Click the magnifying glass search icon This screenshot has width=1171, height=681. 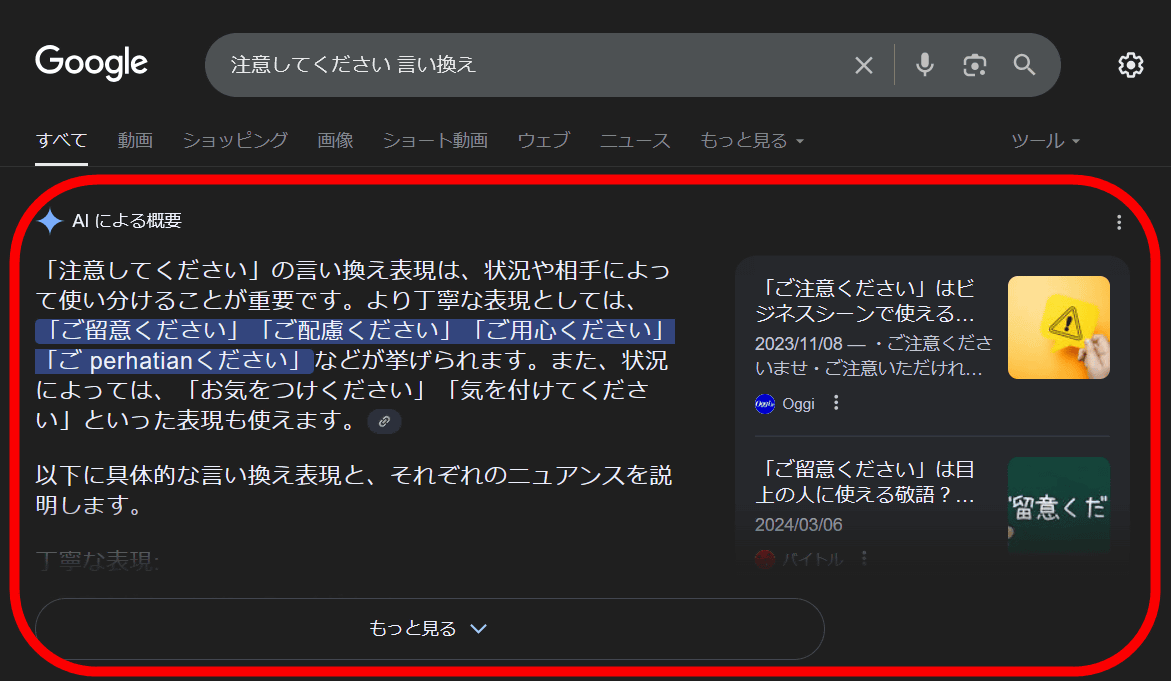coord(1024,66)
